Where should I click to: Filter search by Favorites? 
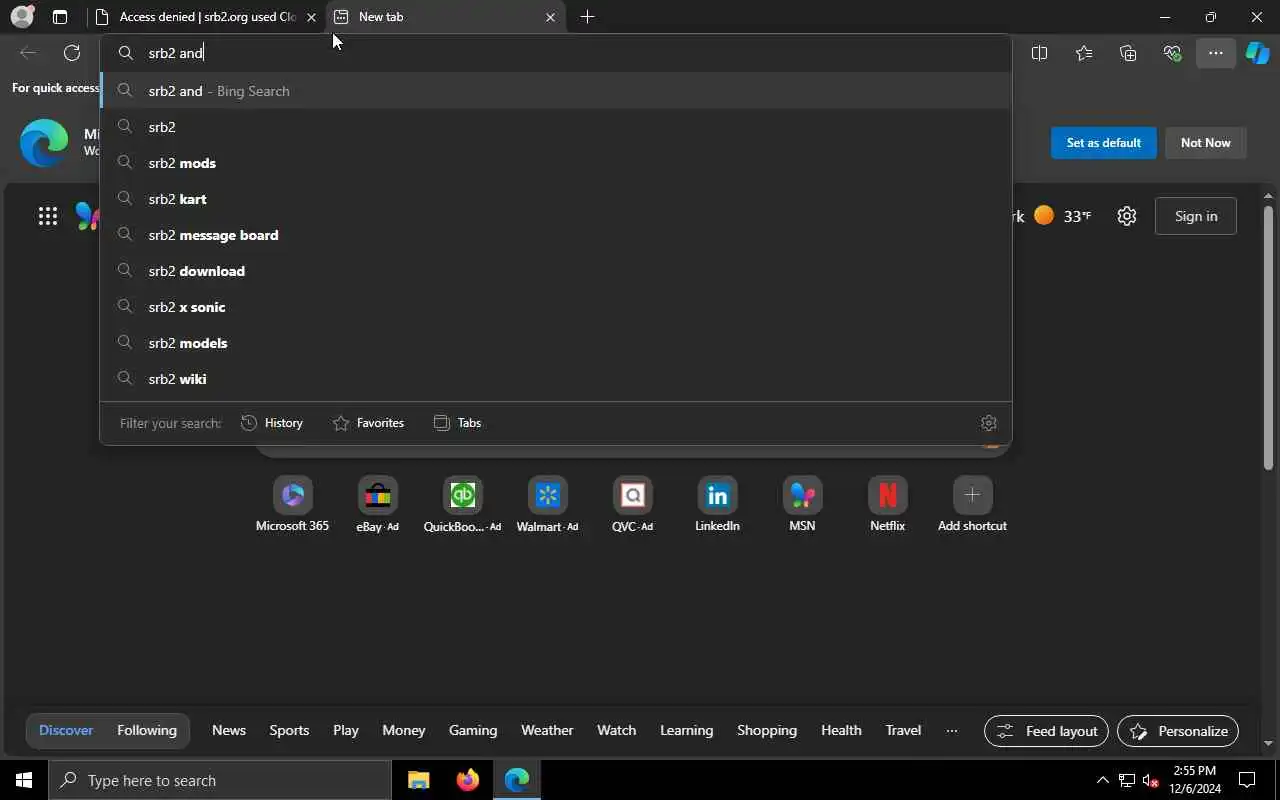point(368,423)
